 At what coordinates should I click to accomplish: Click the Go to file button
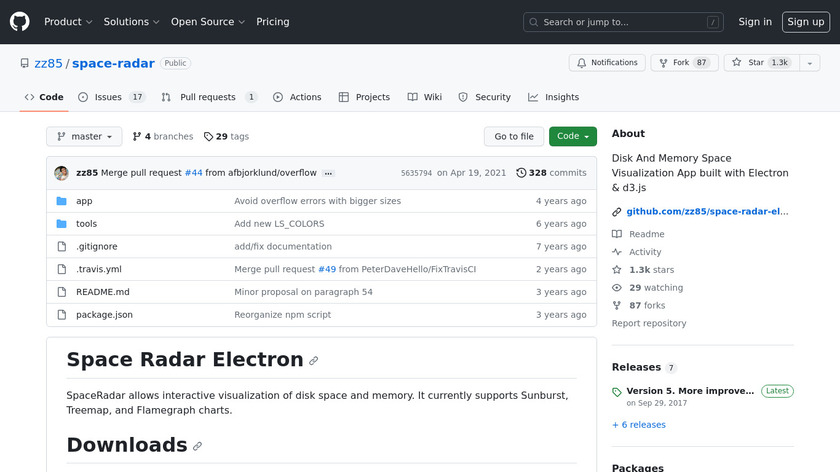tap(514, 137)
